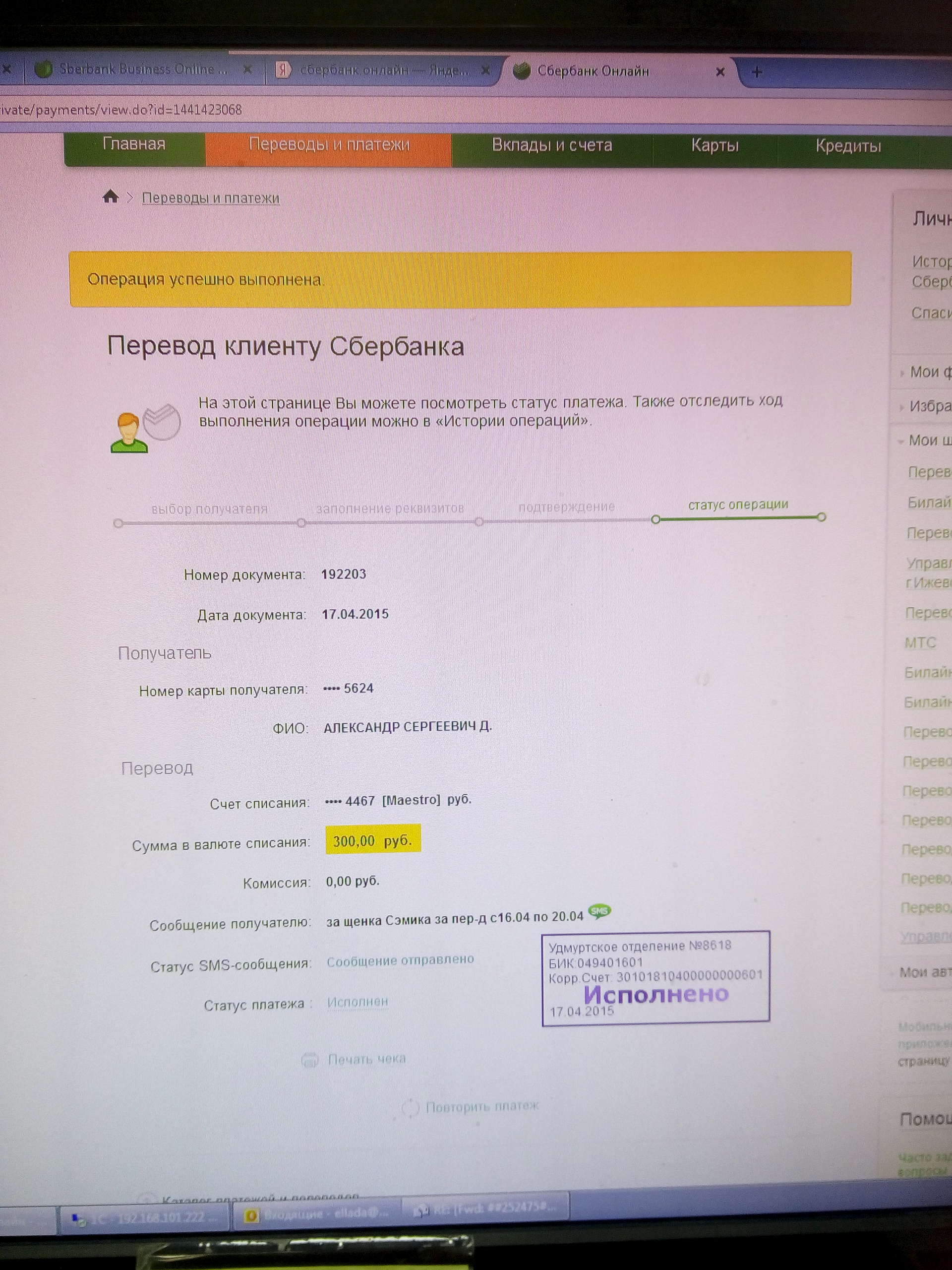The image size is (952, 1270).
Task: Open the Вклады и счета menu
Action: tap(552, 145)
